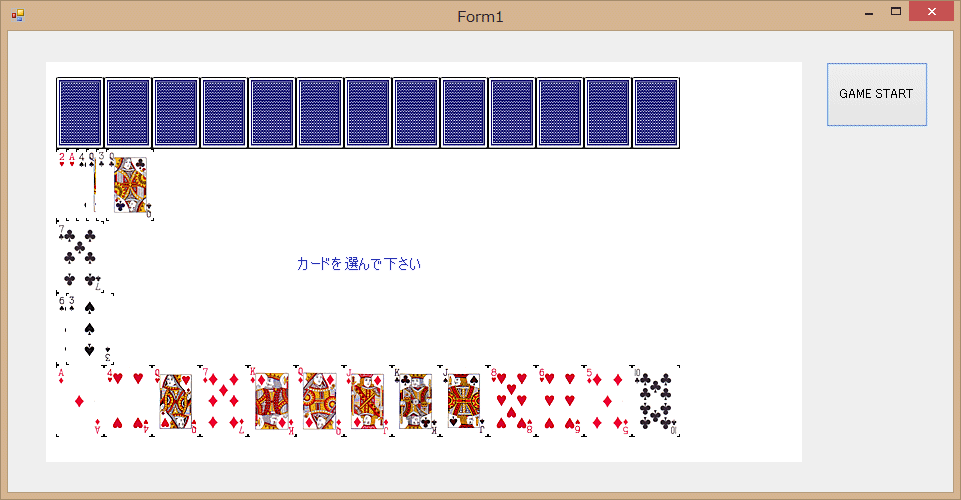Click the GAME START button
This screenshot has width=961, height=500.
(x=876, y=94)
